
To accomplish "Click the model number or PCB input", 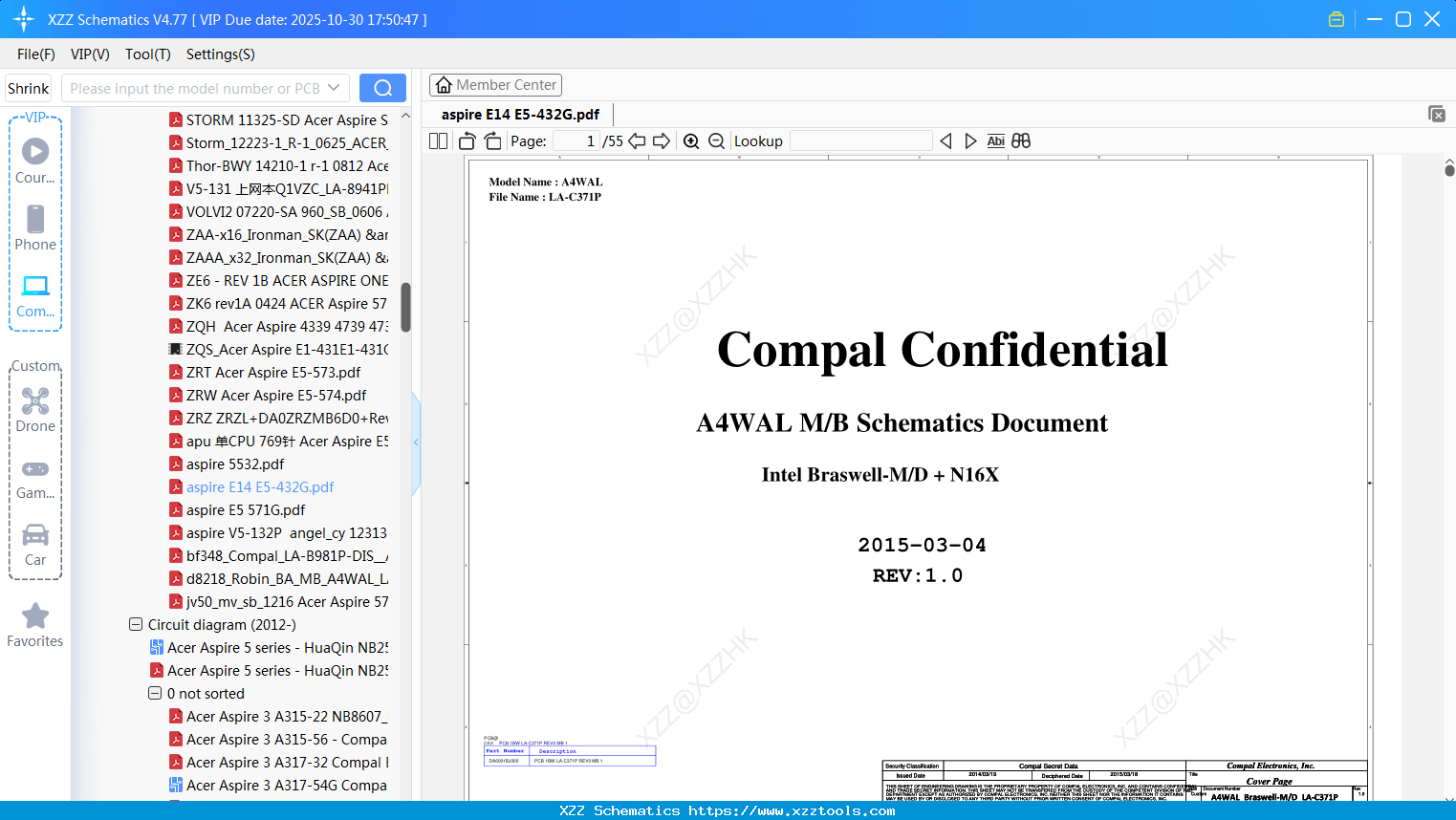I will coord(196,88).
